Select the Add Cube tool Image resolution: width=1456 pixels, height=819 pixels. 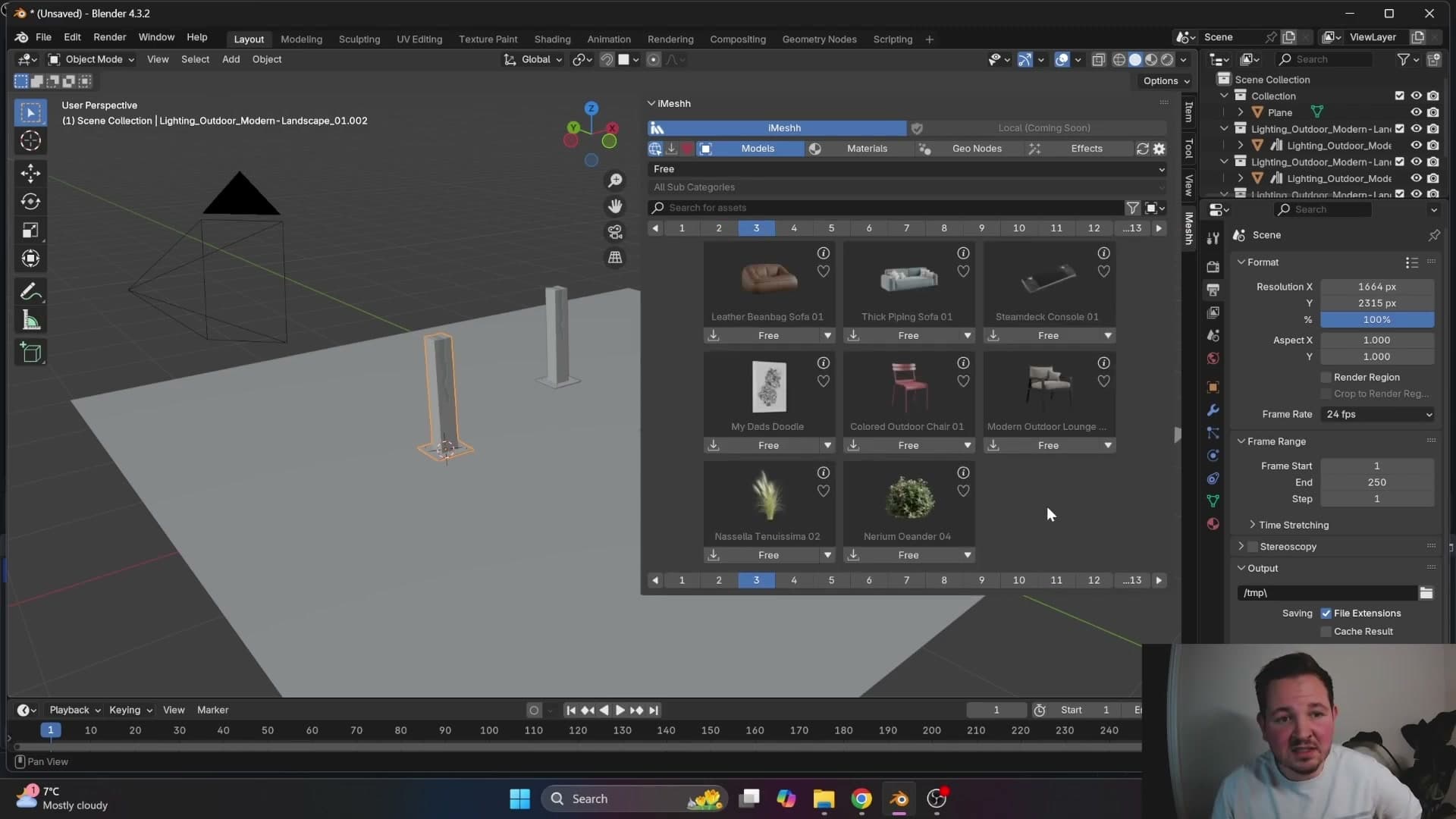30,353
